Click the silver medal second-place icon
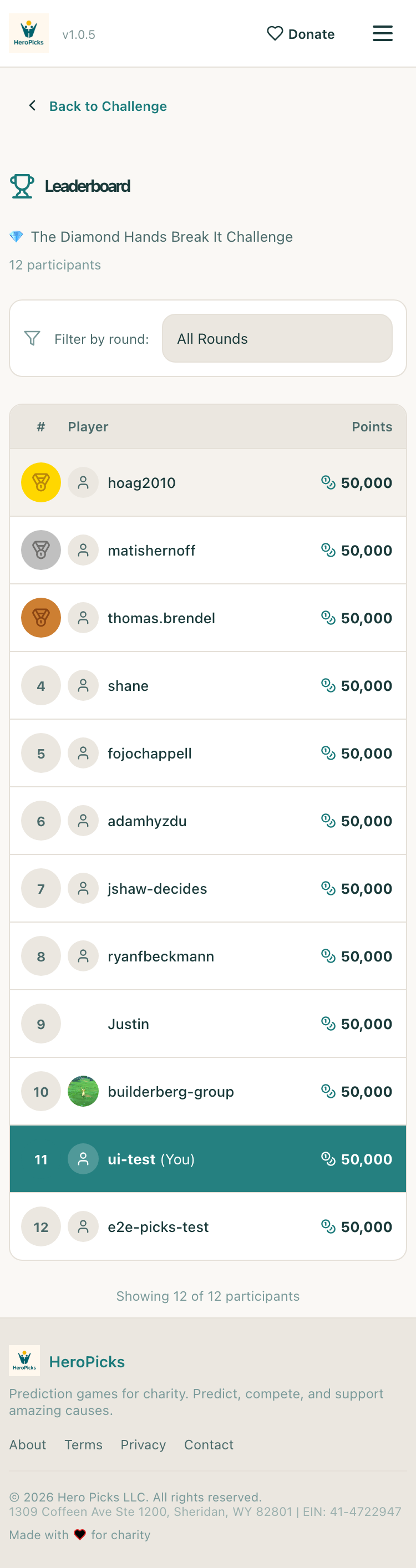Image resolution: width=416 pixels, height=1568 pixels. (x=41, y=550)
